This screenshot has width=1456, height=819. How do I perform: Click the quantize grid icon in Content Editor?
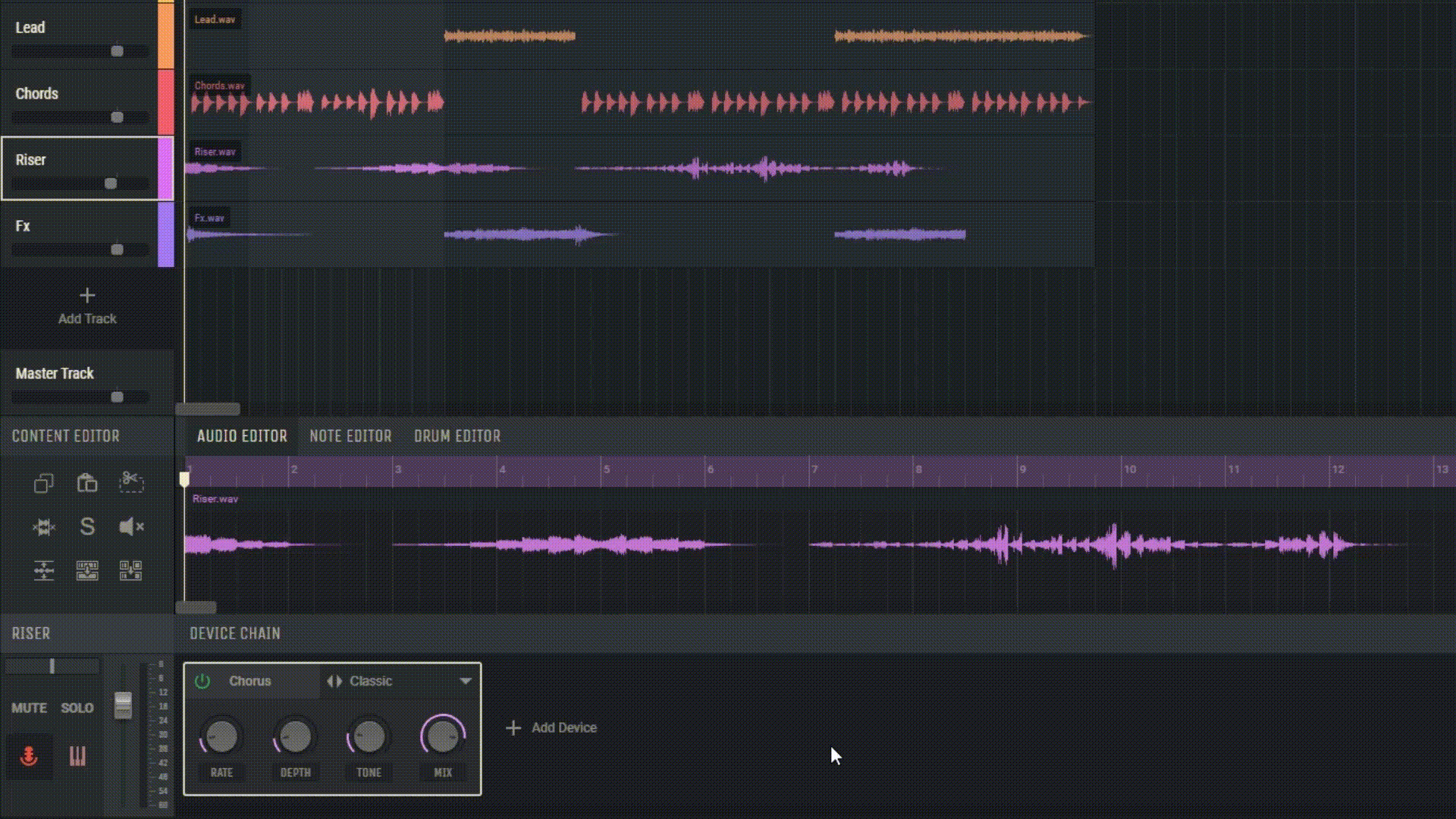pos(131,570)
